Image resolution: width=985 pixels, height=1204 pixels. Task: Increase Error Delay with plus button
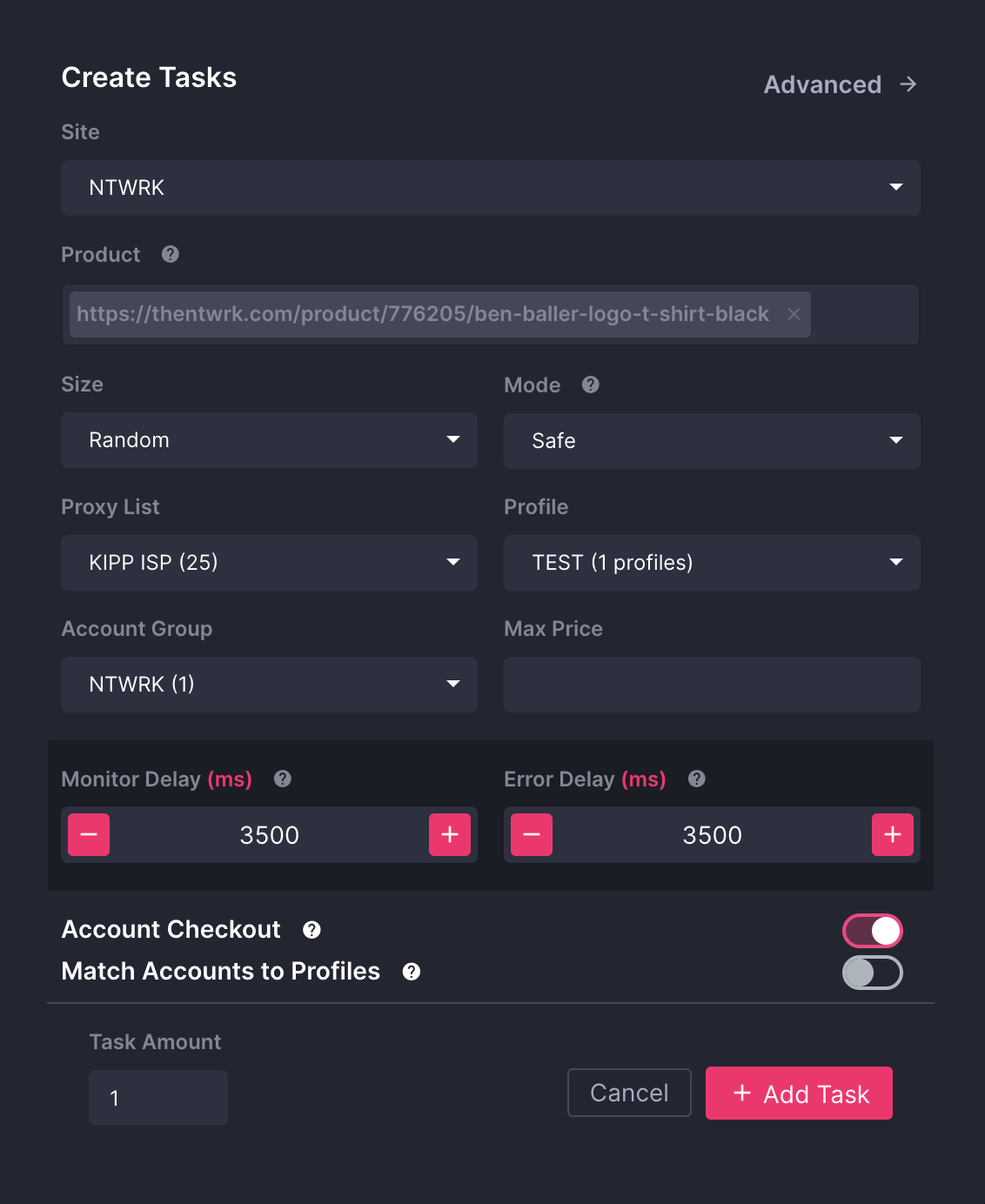893,835
